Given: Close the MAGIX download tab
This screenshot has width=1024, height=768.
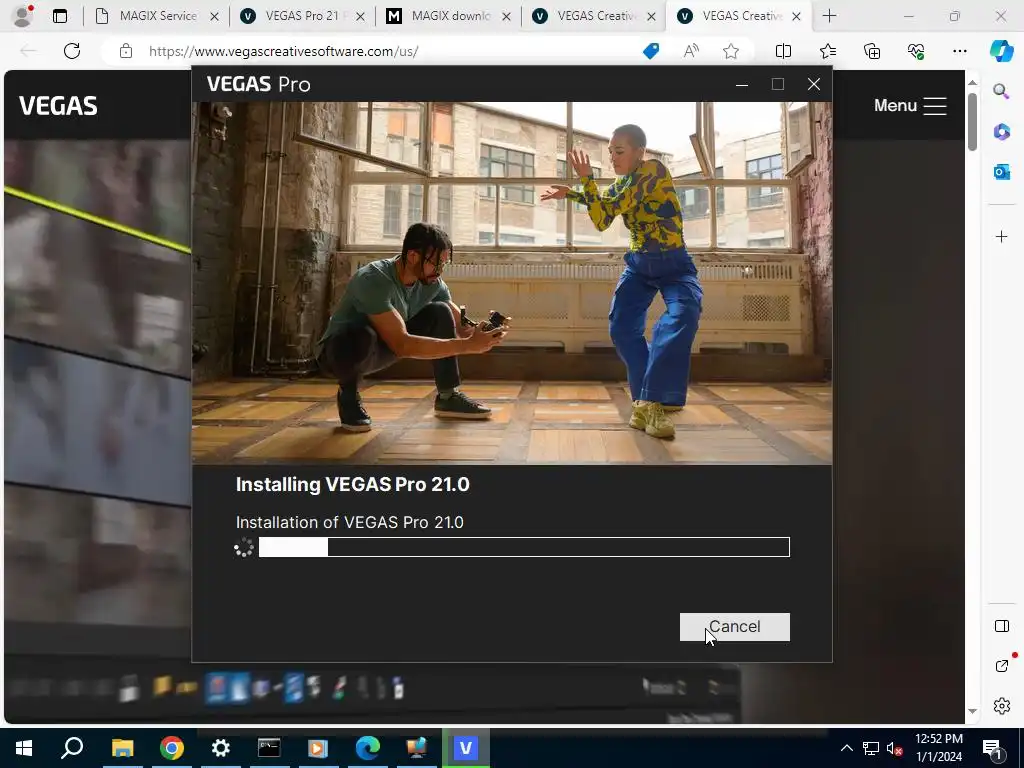Looking at the screenshot, I should tap(506, 17).
